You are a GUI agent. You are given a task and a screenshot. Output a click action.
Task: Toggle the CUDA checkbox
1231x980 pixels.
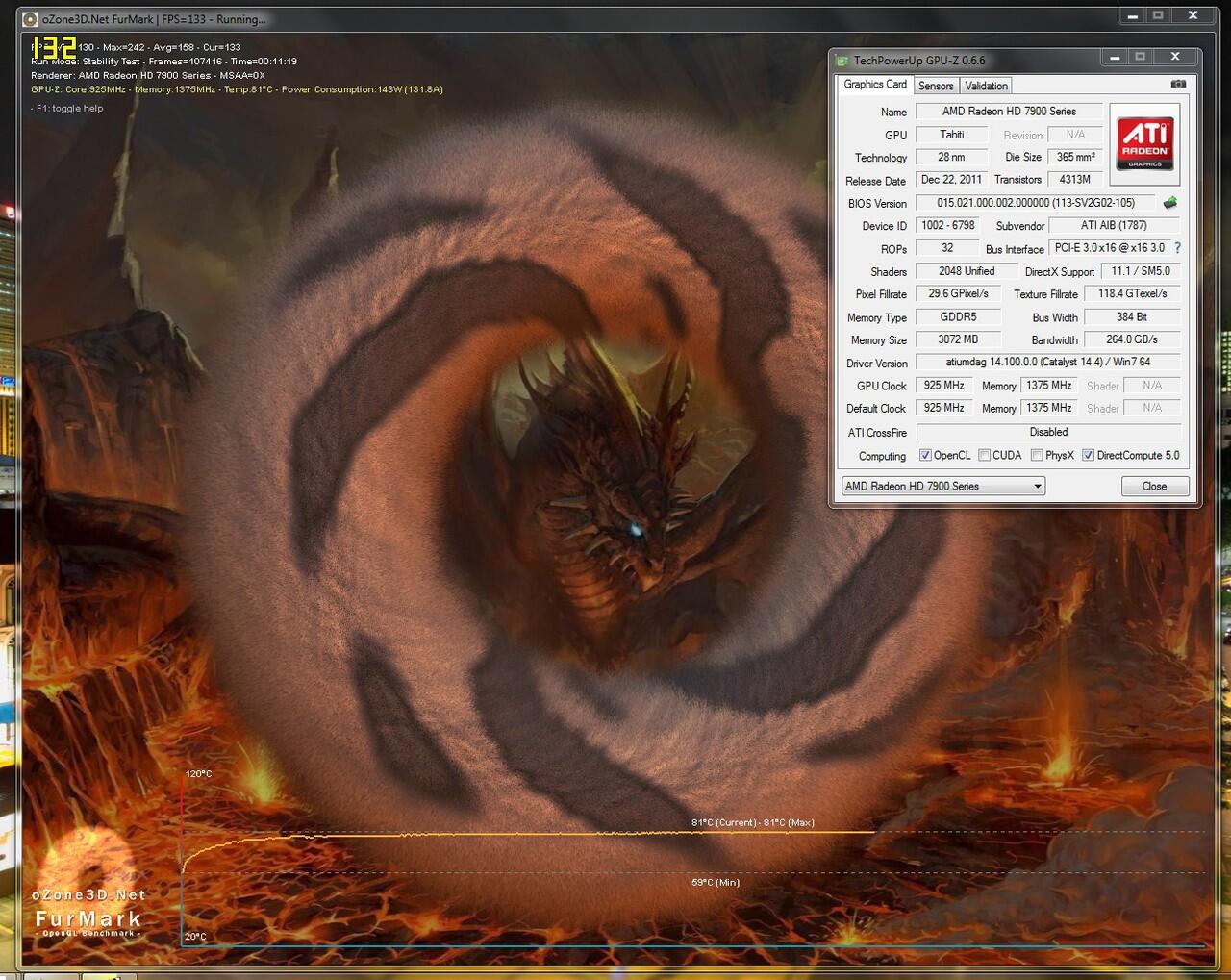click(984, 455)
